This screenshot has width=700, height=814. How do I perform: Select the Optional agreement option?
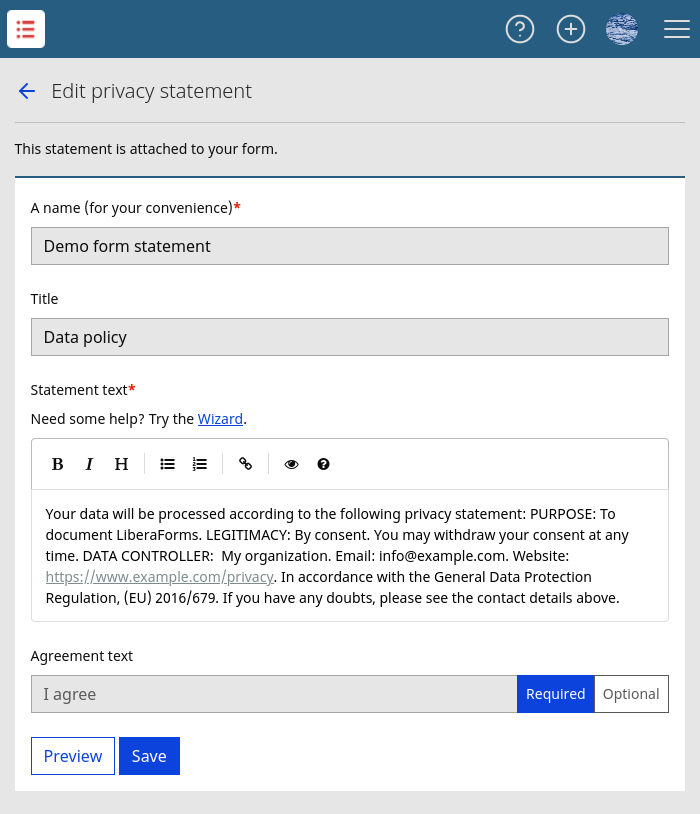pyautogui.click(x=631, y=694)
